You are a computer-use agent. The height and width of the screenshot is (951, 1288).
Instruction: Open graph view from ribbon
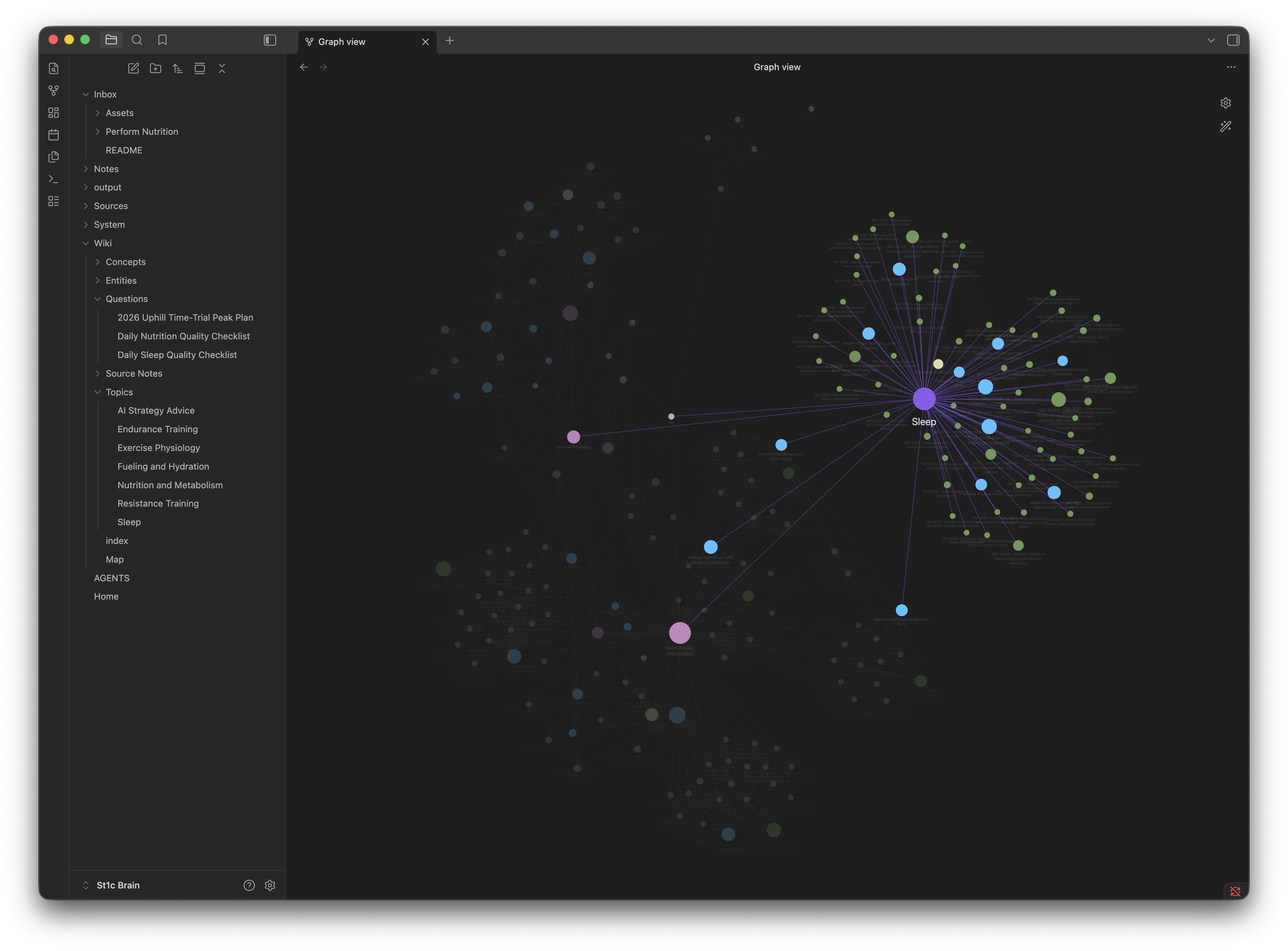tap(54, 91)
